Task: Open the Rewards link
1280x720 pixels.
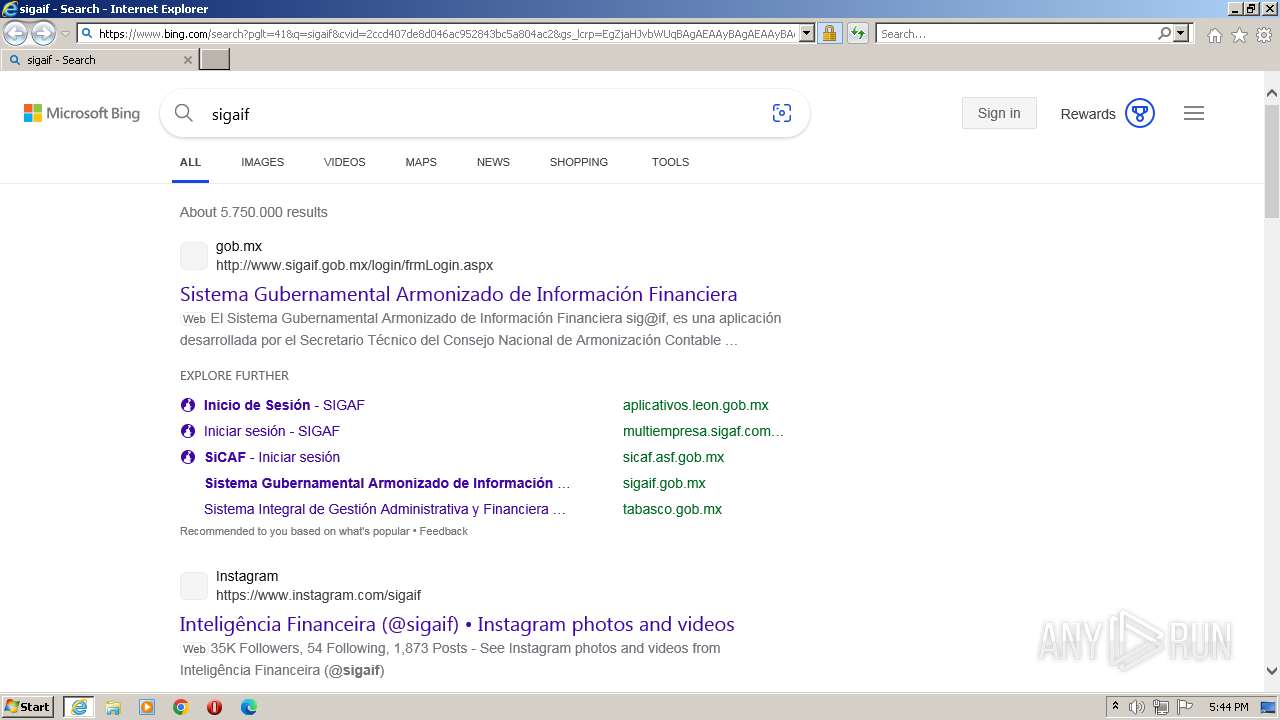Action: click(x=1087, y=114)
